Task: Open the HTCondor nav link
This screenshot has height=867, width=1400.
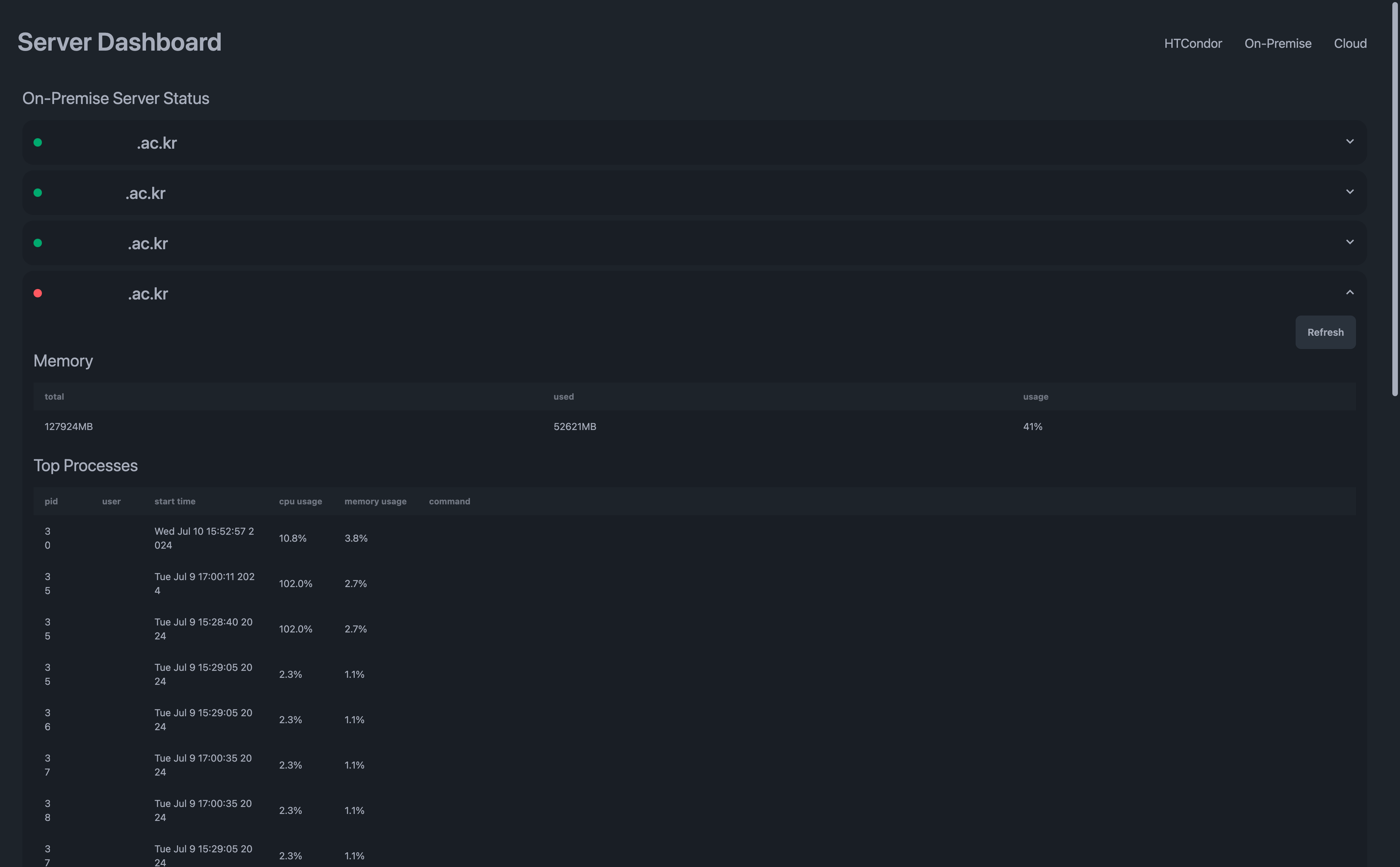Action: click(1192, 44)
